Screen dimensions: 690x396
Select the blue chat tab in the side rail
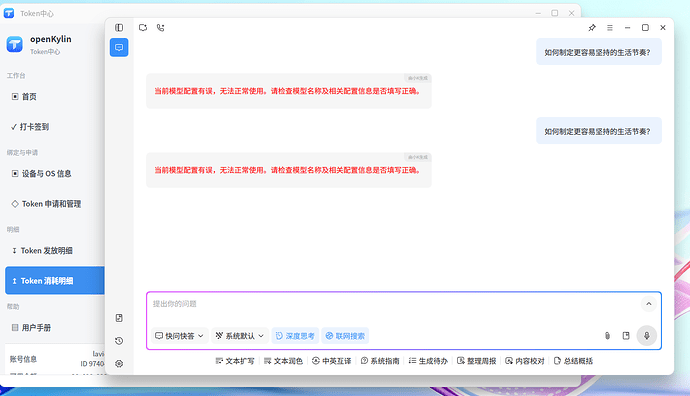[119, 47]
